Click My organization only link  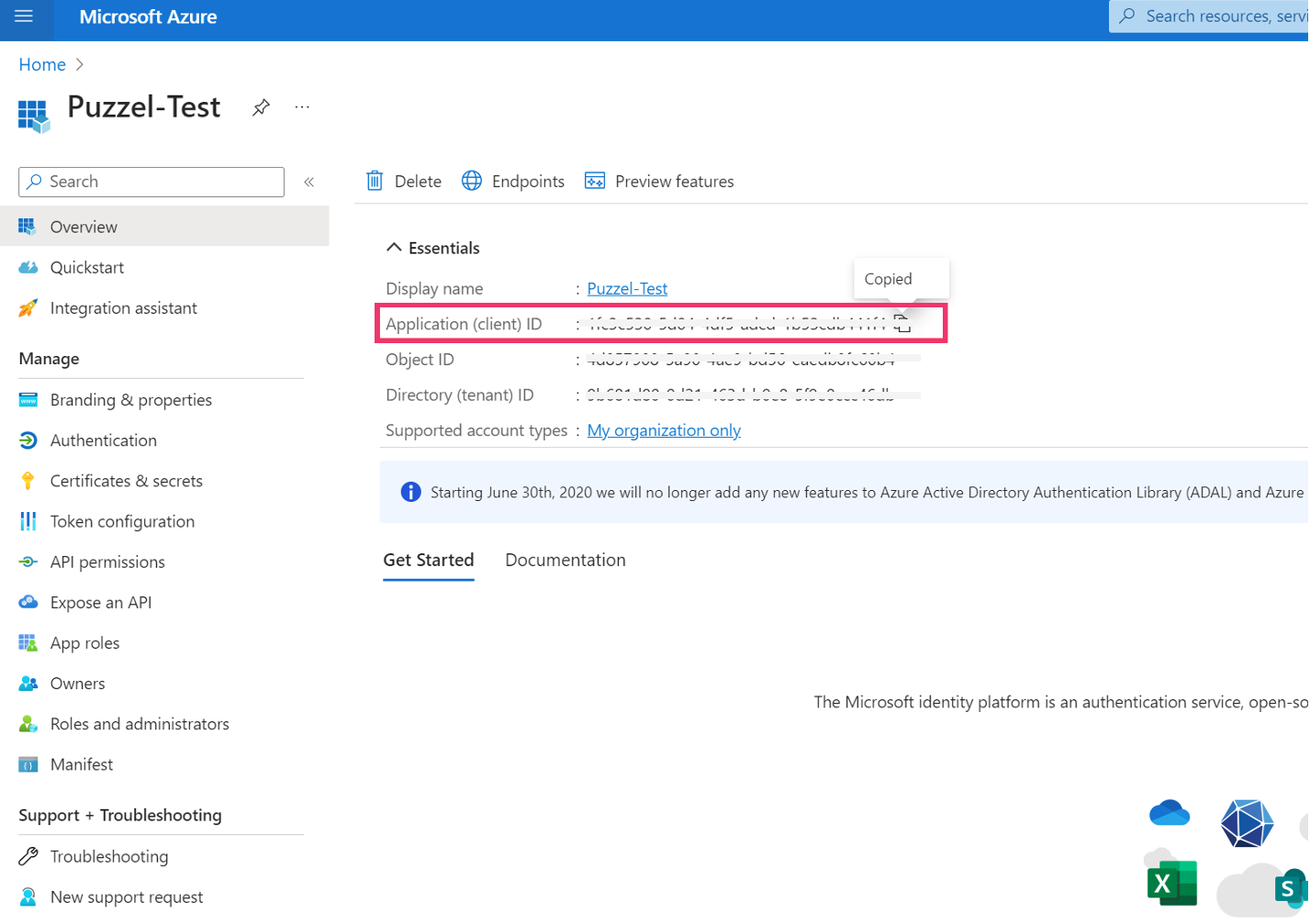click(664, 430)
